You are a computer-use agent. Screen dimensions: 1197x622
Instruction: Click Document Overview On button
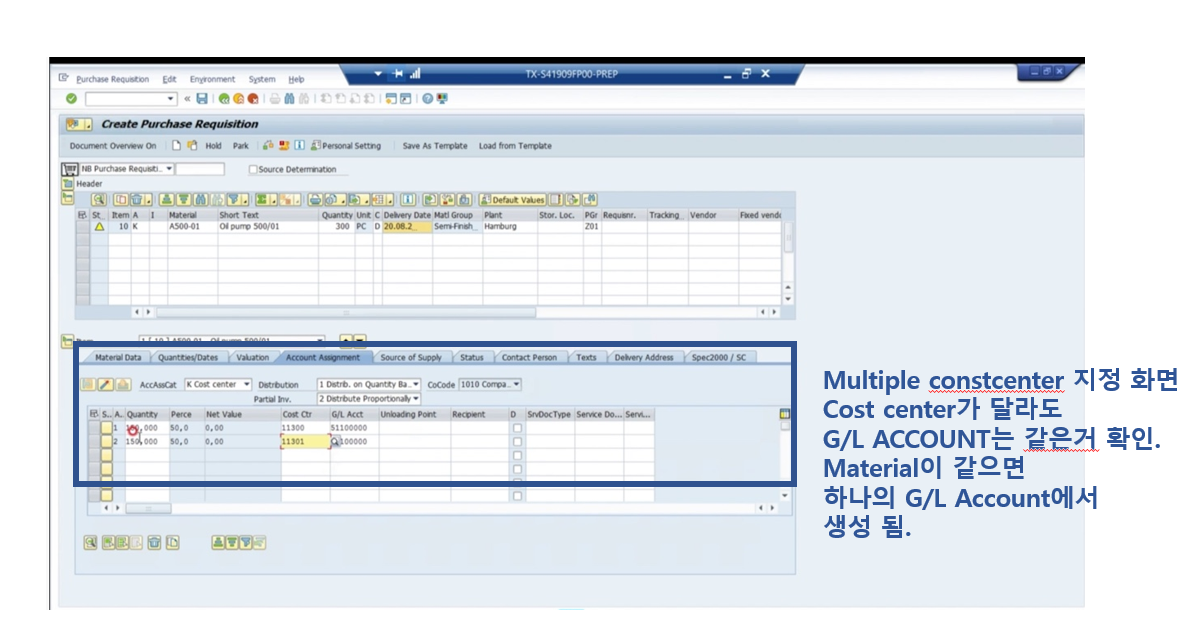click(113, 146)
